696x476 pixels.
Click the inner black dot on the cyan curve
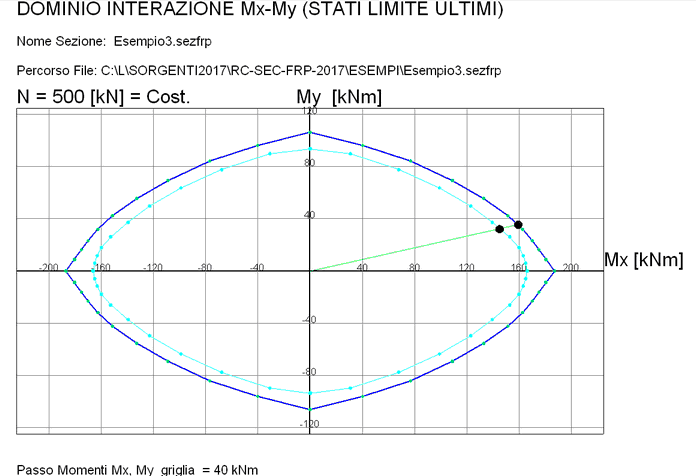pyautogui.click(x=499, y=229)
